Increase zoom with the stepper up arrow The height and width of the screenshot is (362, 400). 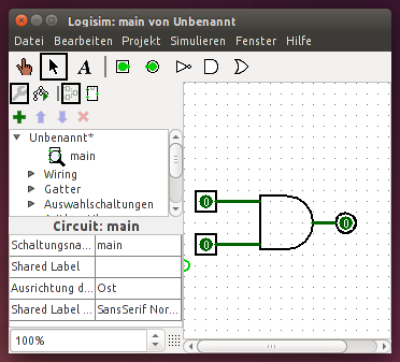pyautogui.click(x=155, y=336)
